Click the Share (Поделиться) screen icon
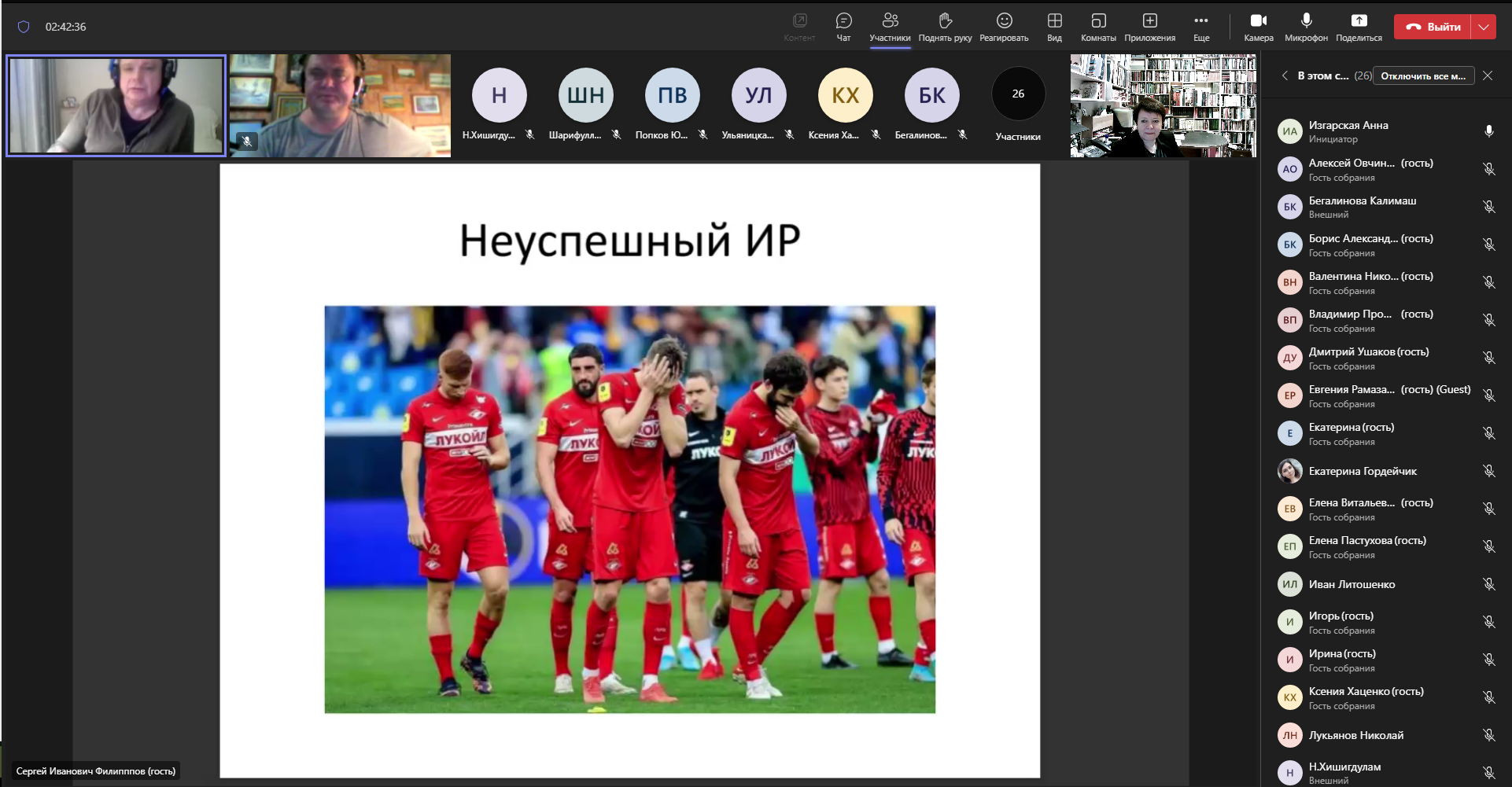 (x=1359, y=26)
